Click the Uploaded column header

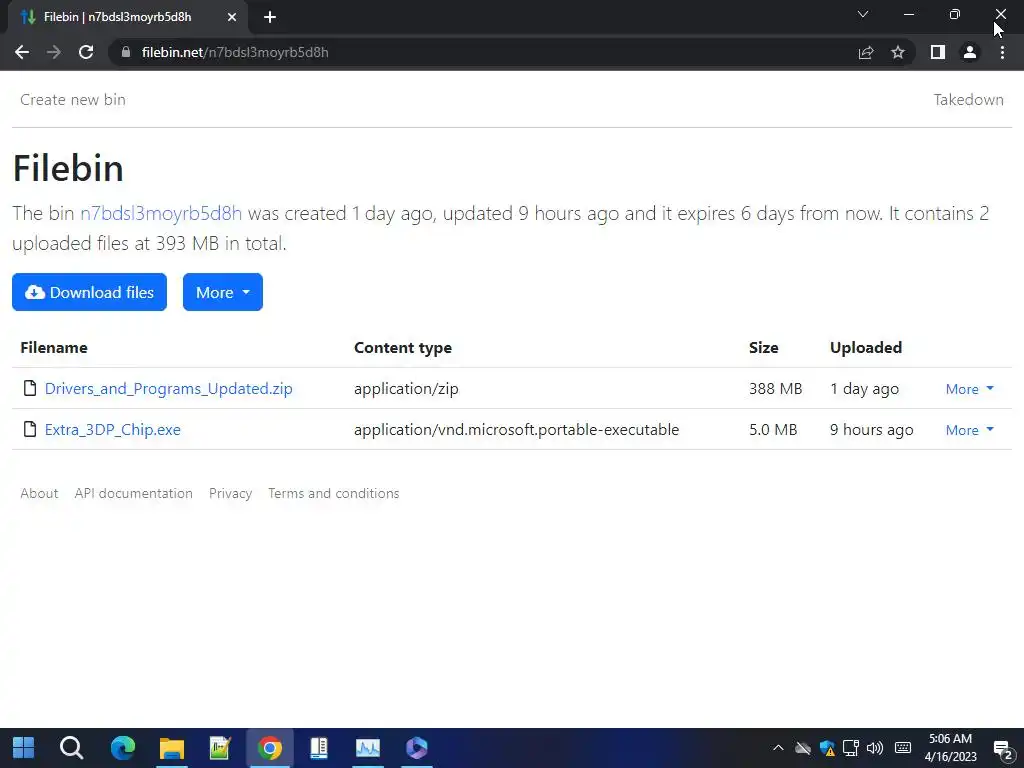[866, 347]
